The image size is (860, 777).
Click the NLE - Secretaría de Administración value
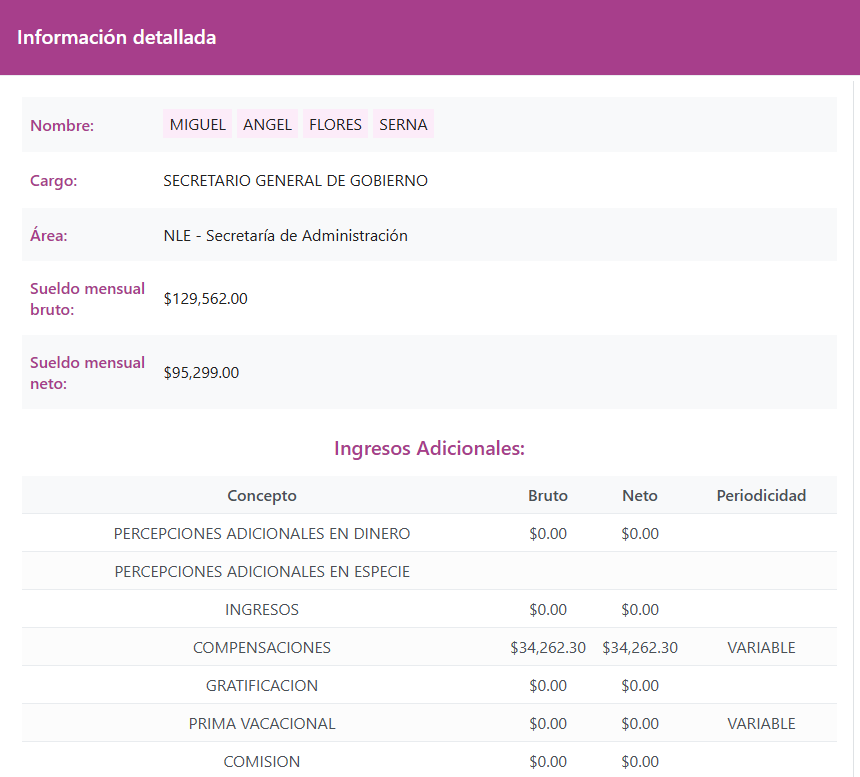(285, 236)
